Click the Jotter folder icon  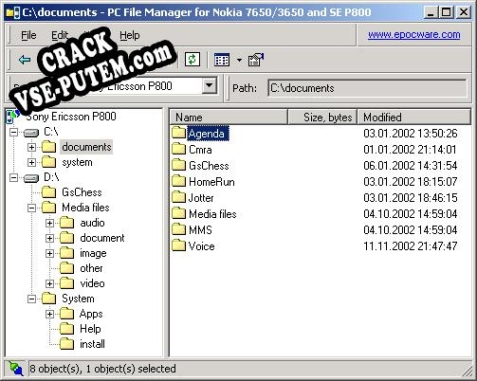click(x=179, y=197)
